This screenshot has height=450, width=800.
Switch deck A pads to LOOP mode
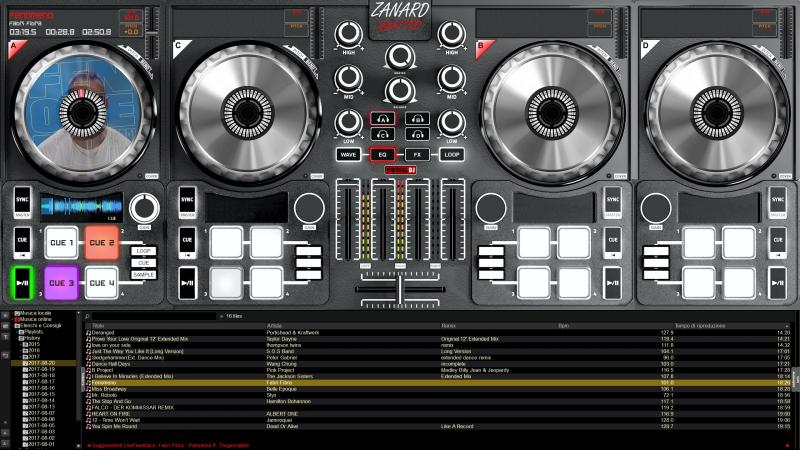click(143, 251)
